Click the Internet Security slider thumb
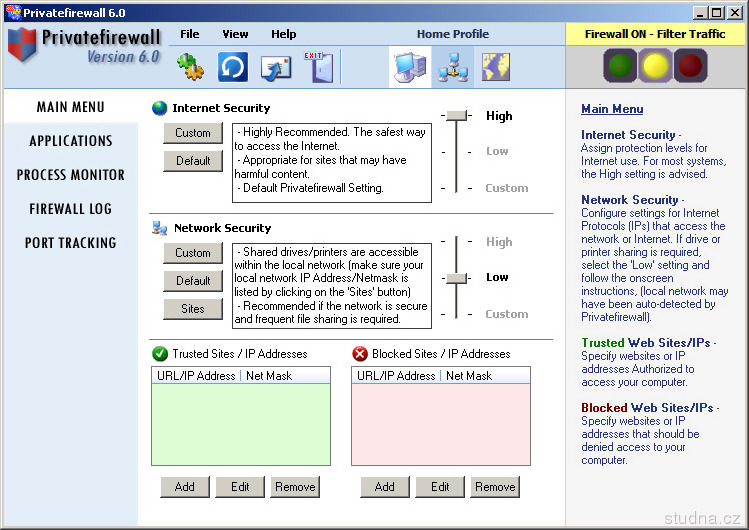This screenshot has height=530, width=749. click(457, 116)
